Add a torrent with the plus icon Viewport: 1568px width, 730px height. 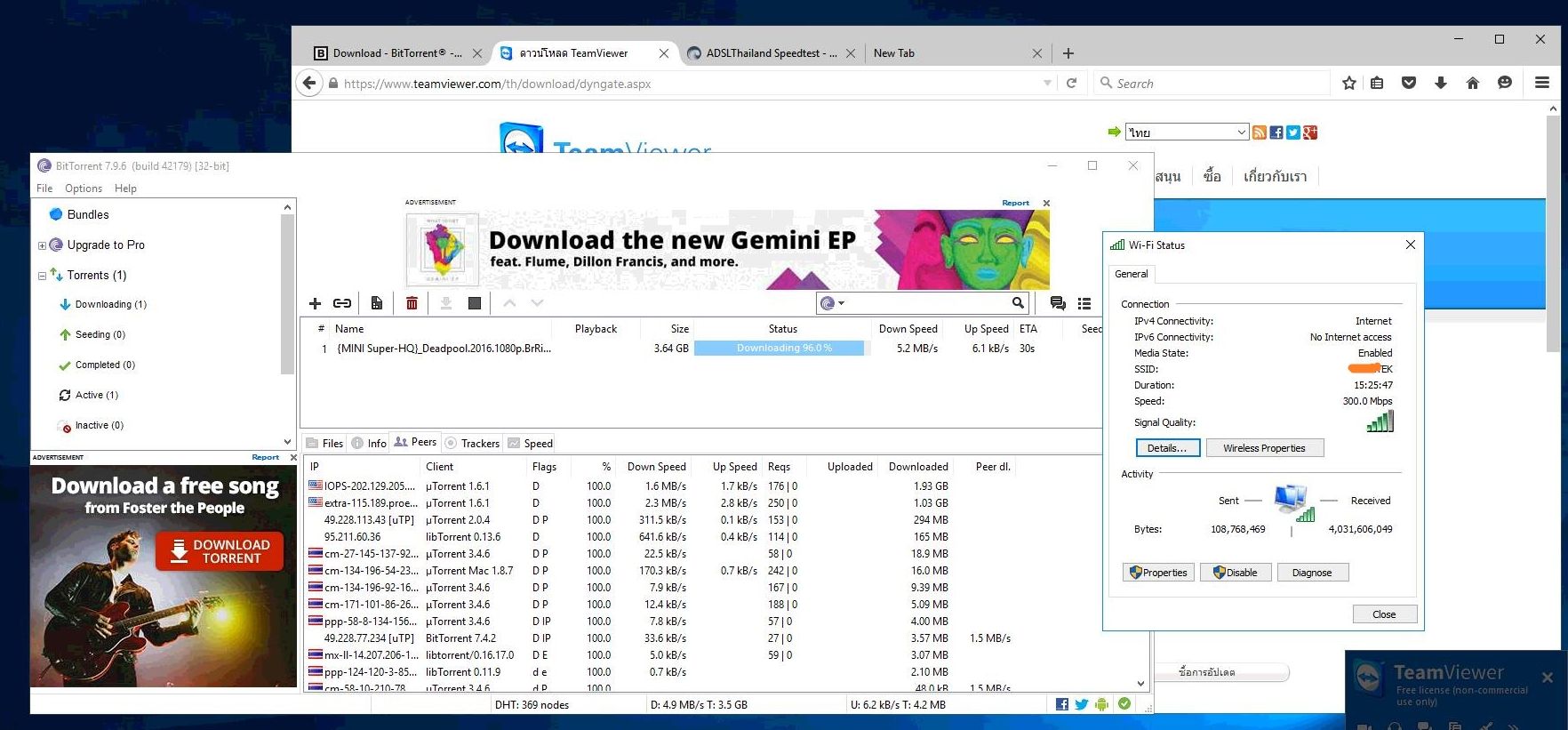click(315, 303)
